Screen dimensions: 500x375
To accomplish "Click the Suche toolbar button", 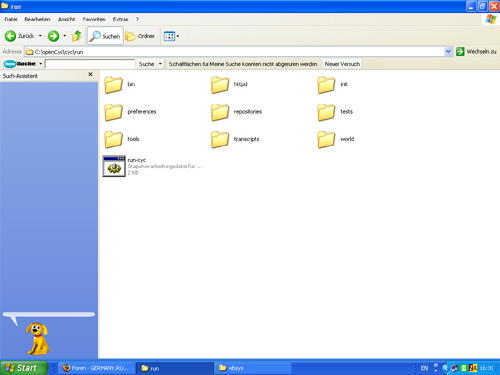I will 146,64.
